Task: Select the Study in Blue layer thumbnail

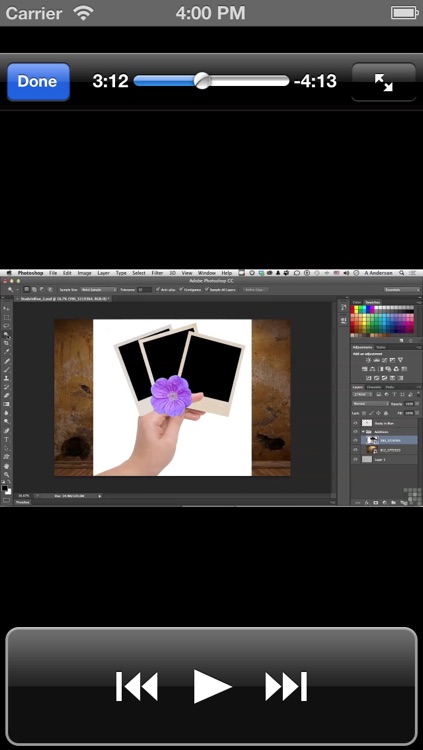Action: click(367, 423)
